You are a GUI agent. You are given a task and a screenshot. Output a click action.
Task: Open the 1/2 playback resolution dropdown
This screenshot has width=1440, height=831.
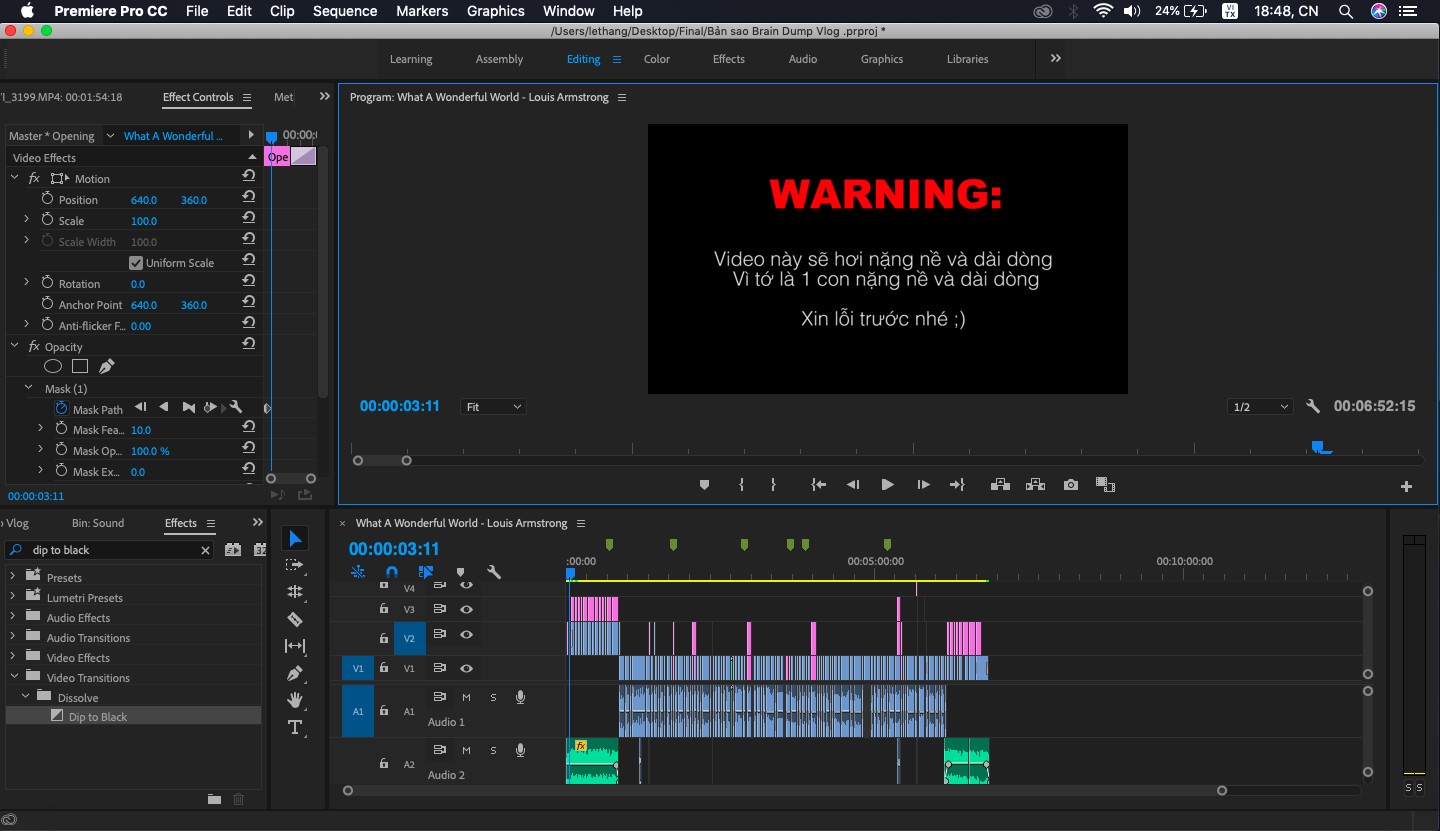click(x=1262, y=407)
